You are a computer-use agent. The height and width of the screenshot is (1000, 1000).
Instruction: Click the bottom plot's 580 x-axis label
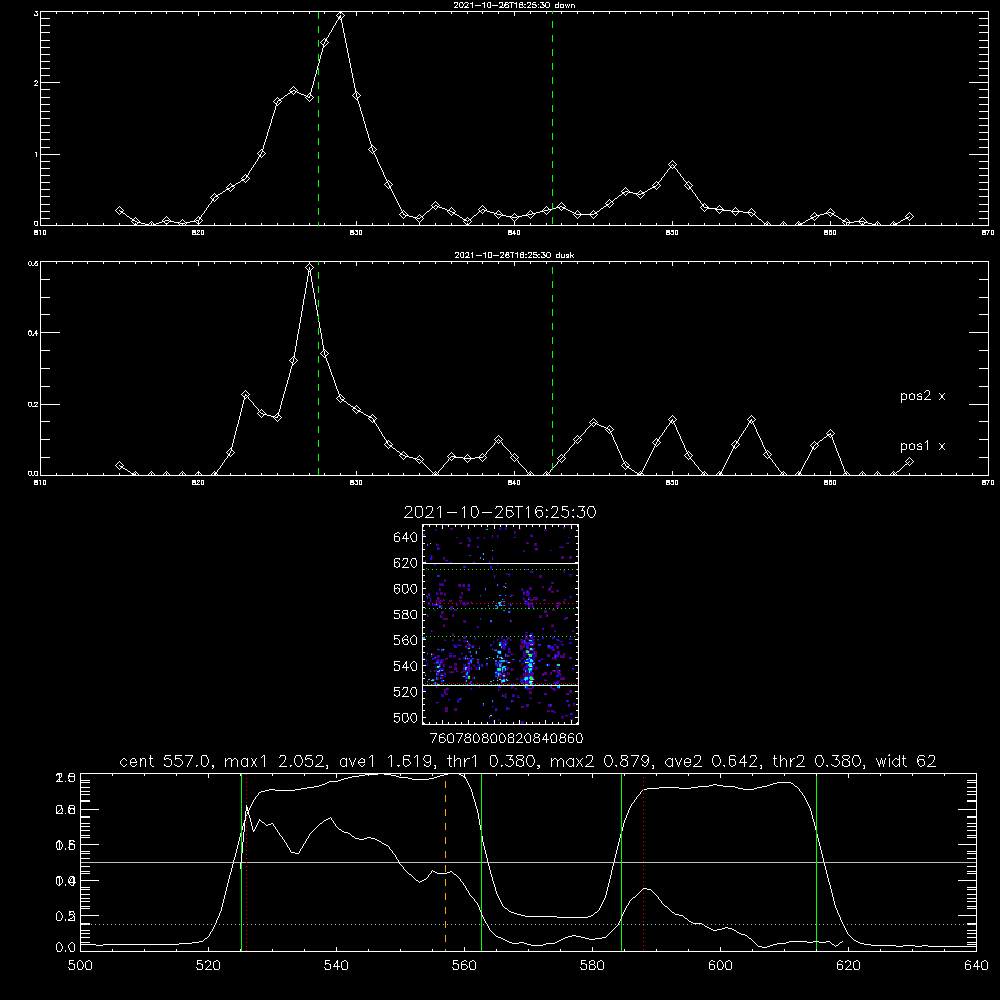(592, 965)
